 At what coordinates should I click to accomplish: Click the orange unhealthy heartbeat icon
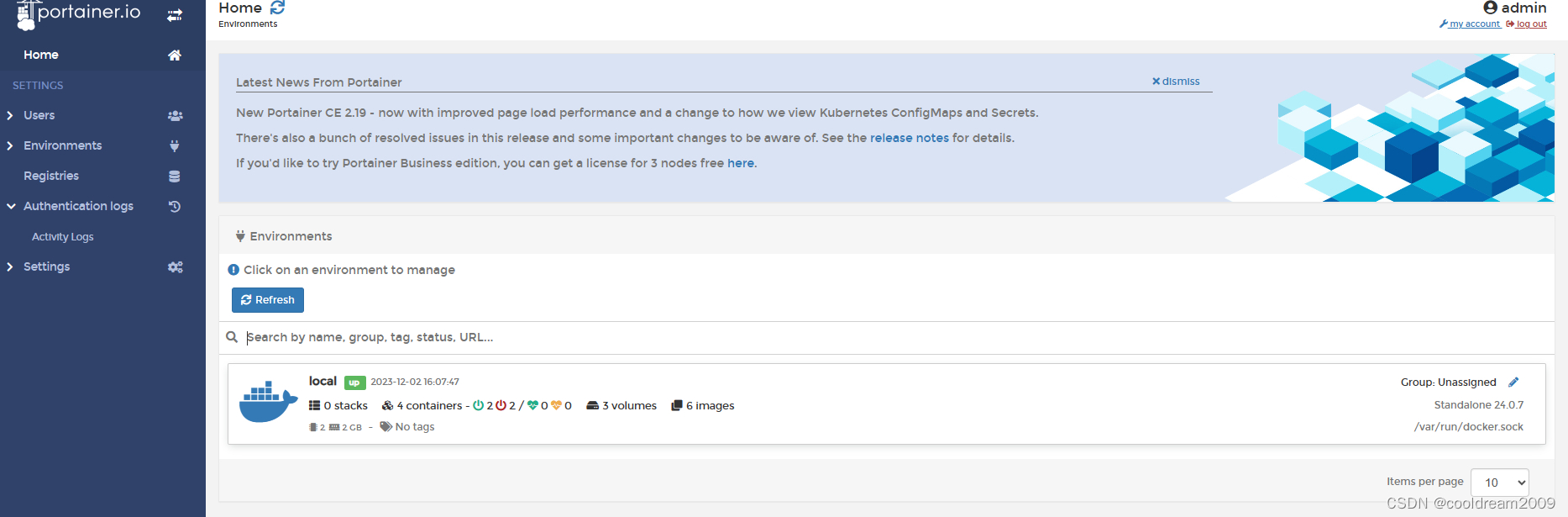tap(556, 405)
